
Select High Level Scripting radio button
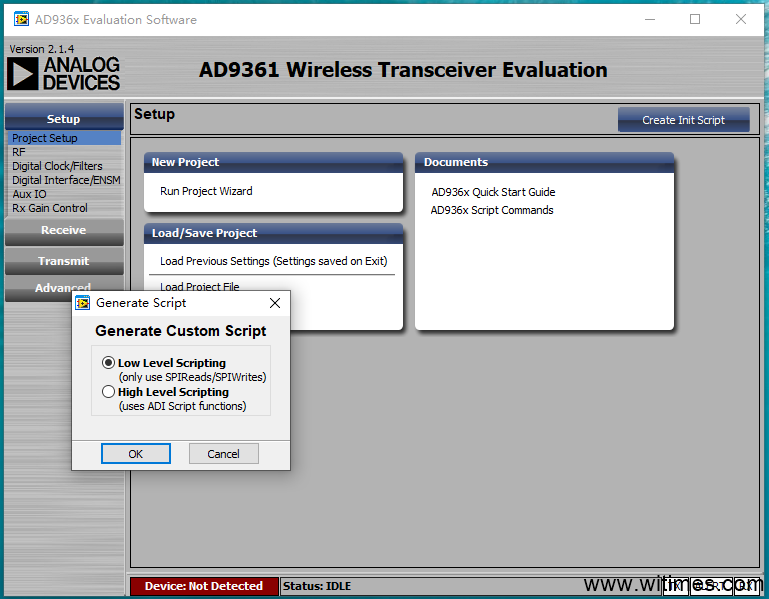pos(108,391)
